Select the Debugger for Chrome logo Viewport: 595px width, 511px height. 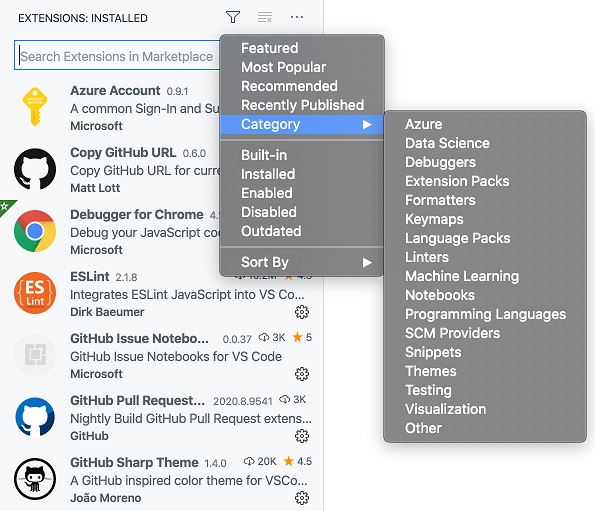[35, 231]
